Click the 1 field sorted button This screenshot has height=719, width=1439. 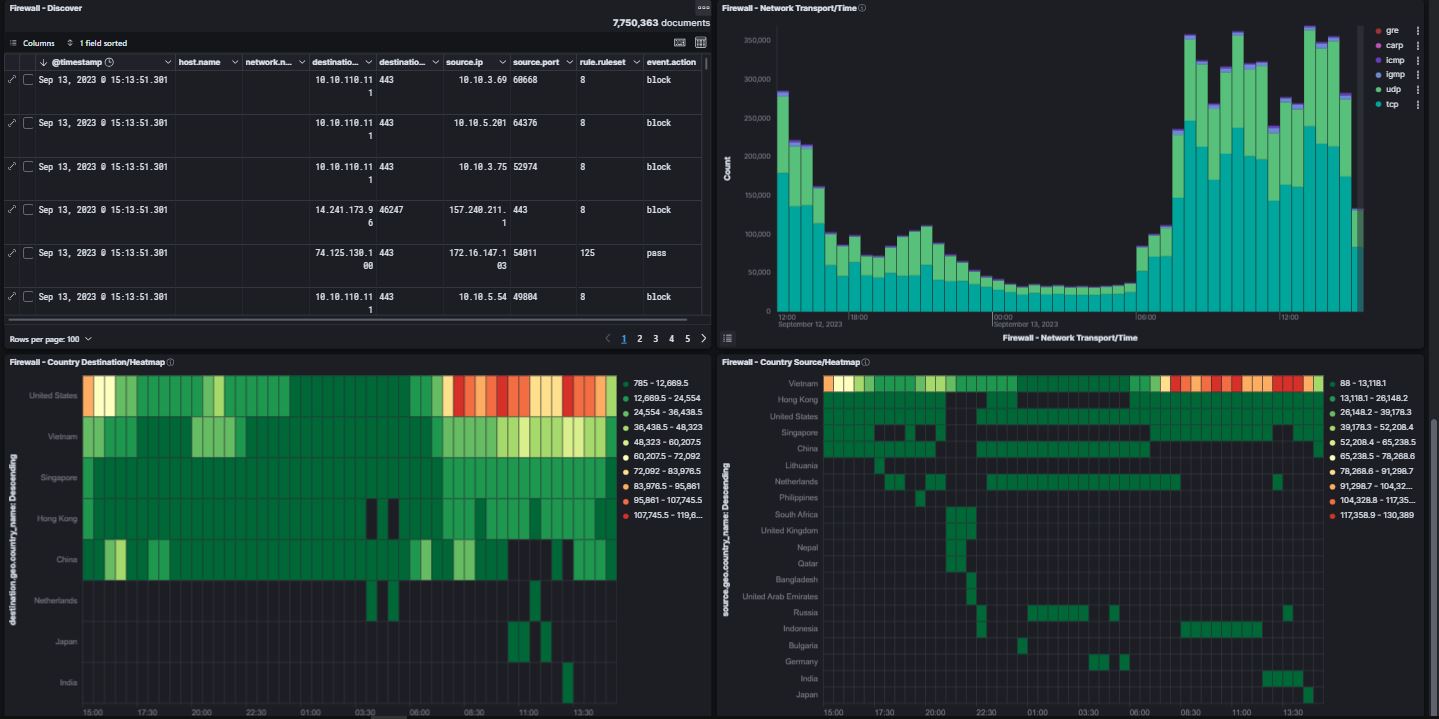(x=97, y=43)
